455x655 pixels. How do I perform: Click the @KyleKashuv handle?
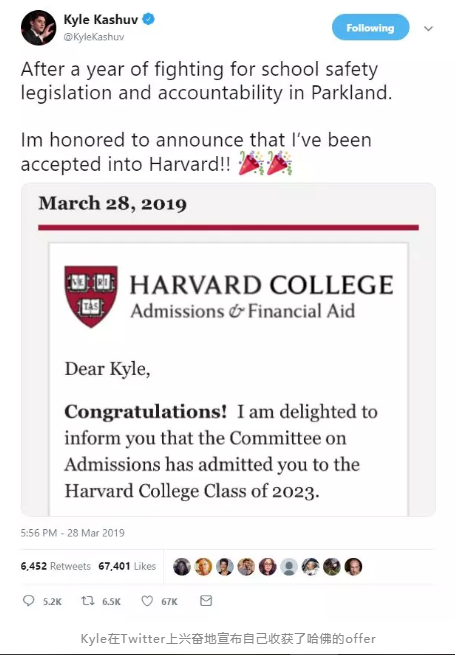point(94,37)
